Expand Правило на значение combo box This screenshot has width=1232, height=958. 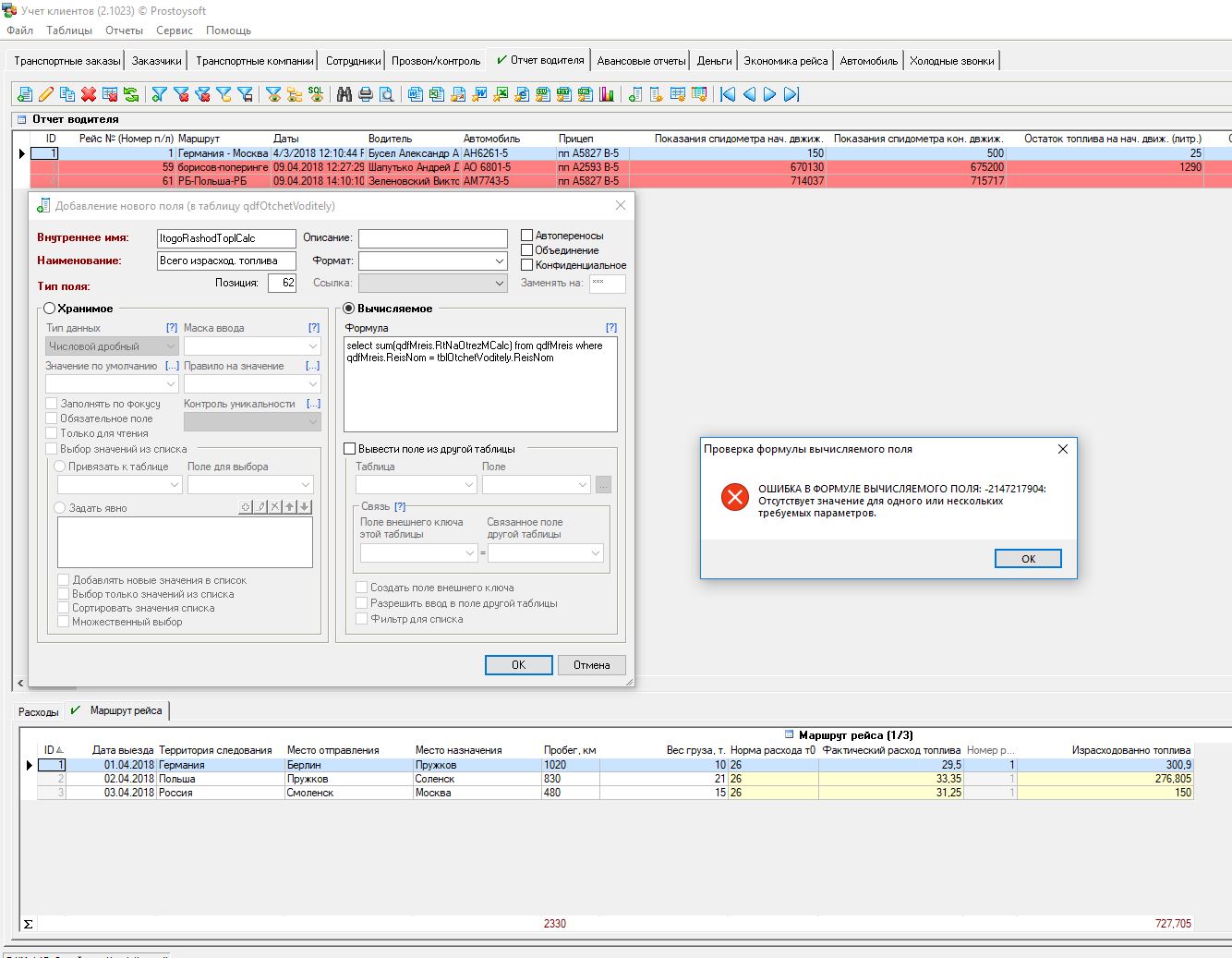click(312, 384)
